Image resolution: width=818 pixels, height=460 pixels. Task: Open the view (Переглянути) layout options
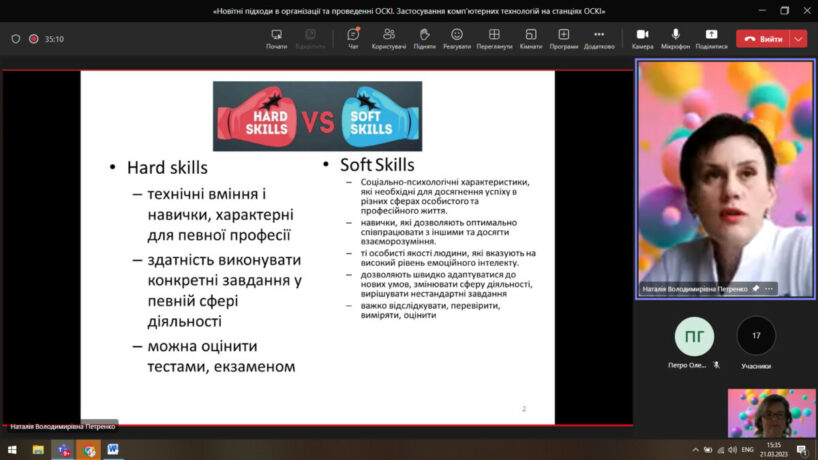pos(494,38)
